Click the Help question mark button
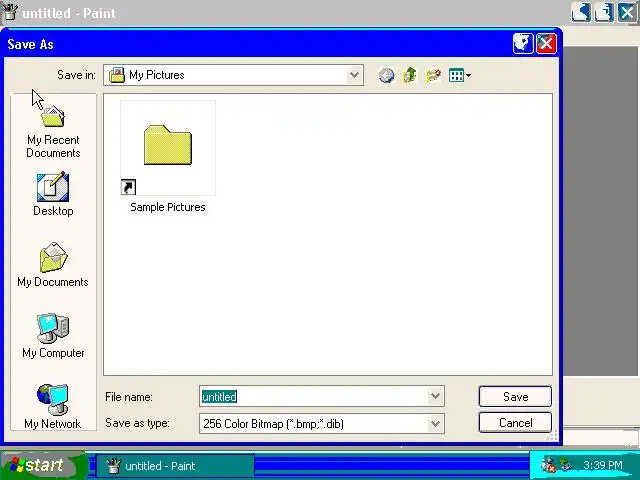 [523, 43]
